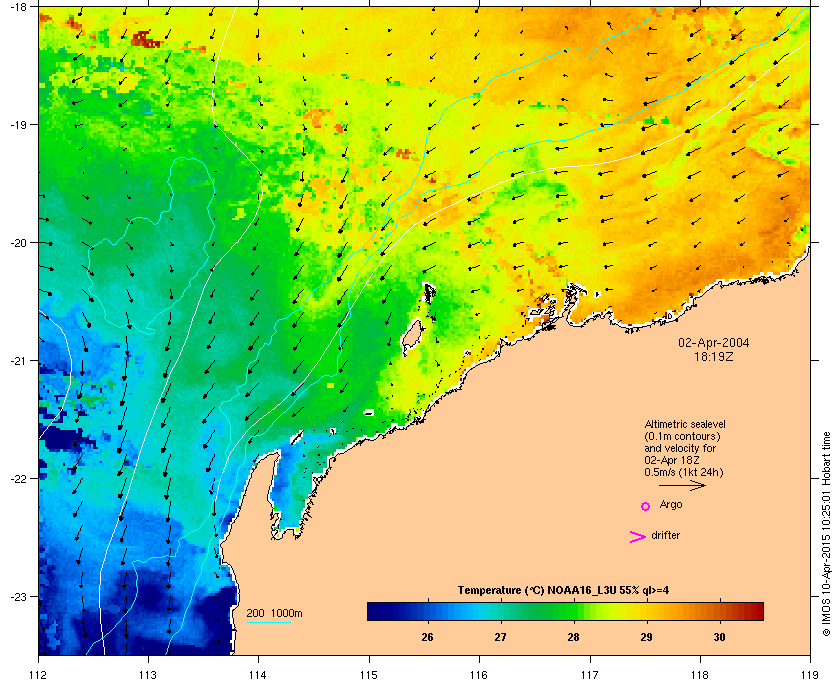Viewport: 840px width, 680px height.
Task: Click the 'Altimetric sealevel' legend text
Action: click(x=685, y=424)
